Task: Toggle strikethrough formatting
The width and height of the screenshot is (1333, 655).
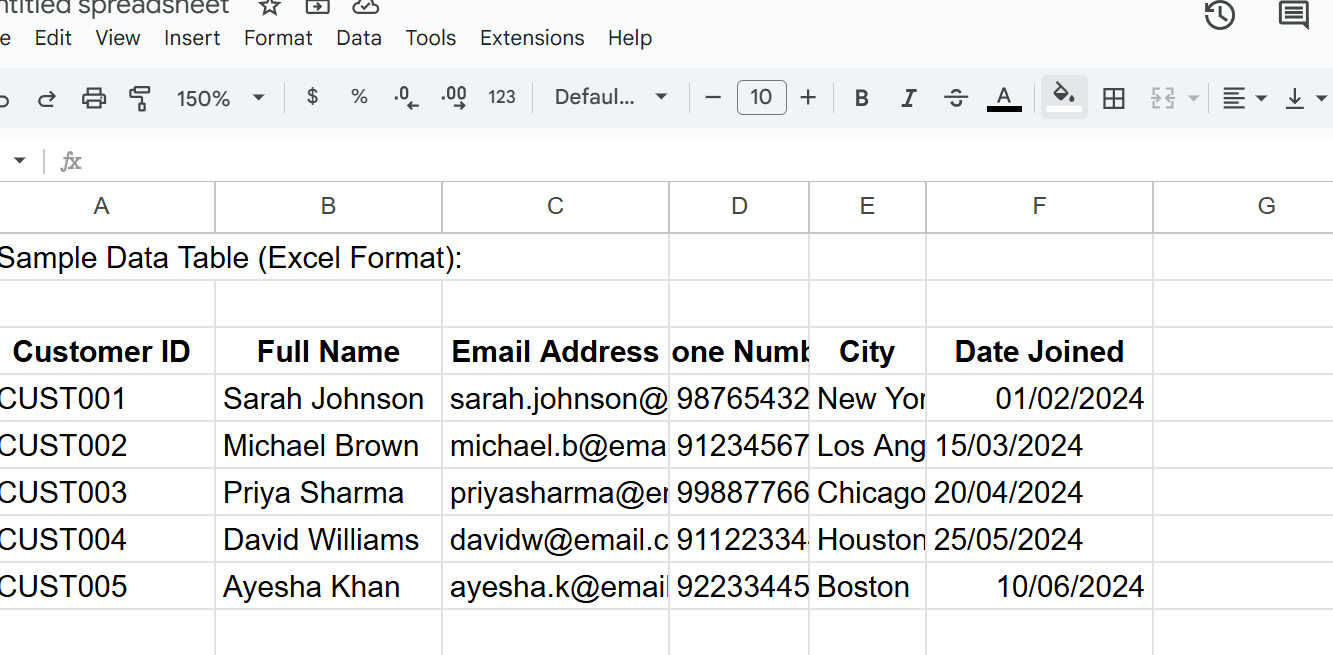Action: (x=956, y=98)
